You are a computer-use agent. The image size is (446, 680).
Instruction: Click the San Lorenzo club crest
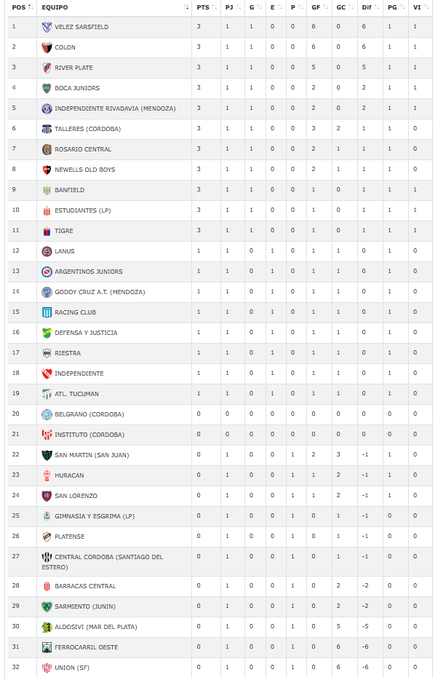click(x=46, y=496)
